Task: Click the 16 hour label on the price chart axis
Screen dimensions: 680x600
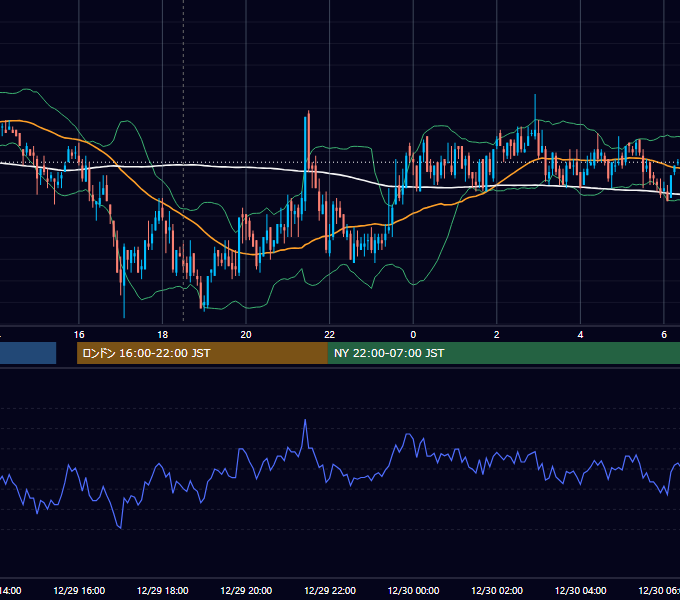Action: tap(79, 335)
